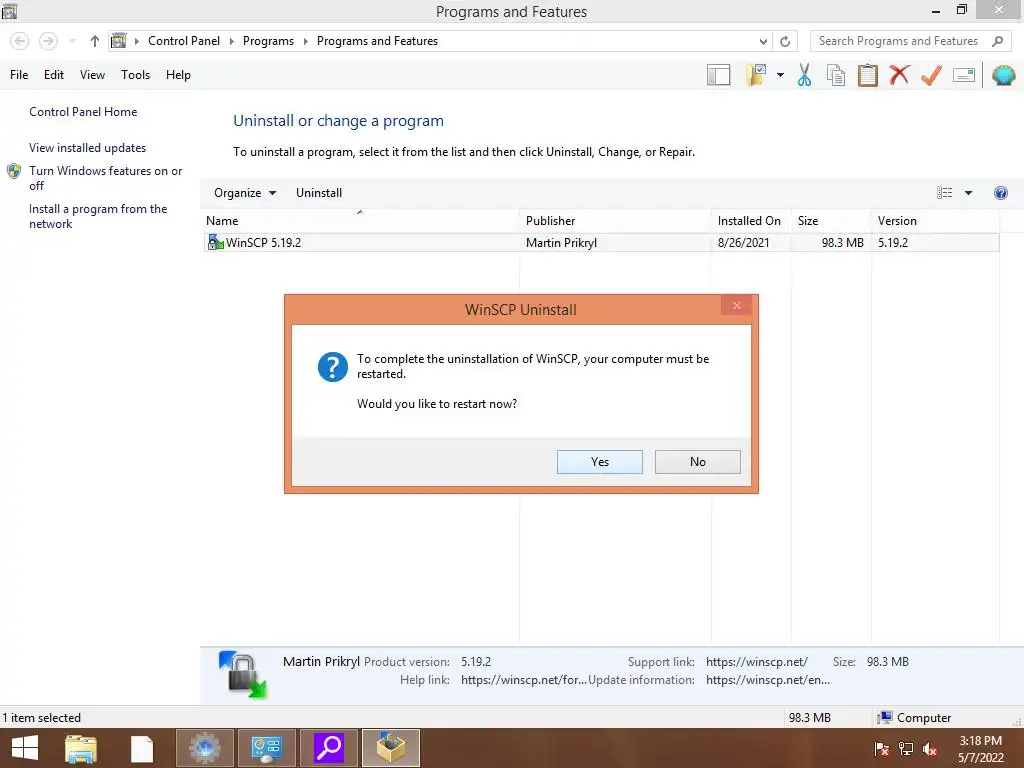The width and height of the screenshot is (1024, 768).
Task: Click Yes to restart now
Action: [x=600, y=462]
